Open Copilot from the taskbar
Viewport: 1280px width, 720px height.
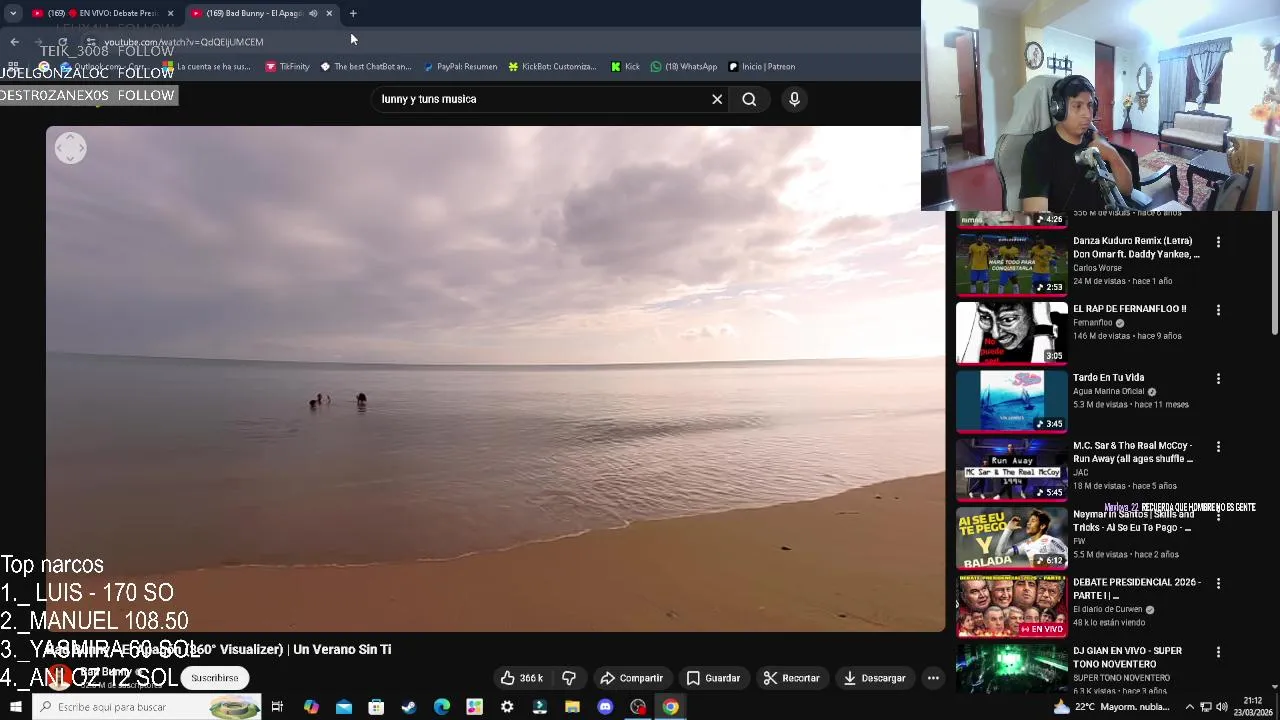pos(311,707)
